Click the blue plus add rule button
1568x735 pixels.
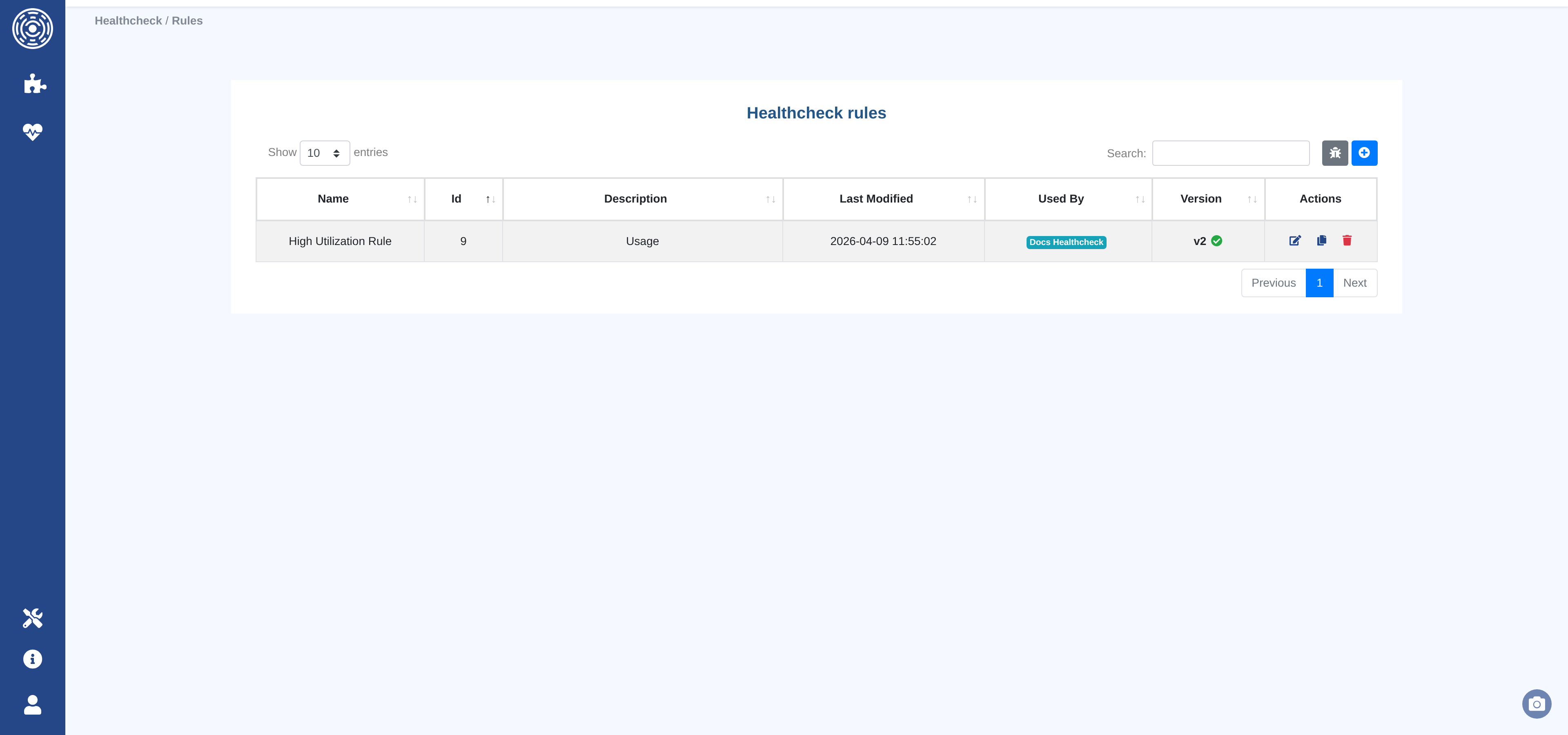click(1364, 153)
